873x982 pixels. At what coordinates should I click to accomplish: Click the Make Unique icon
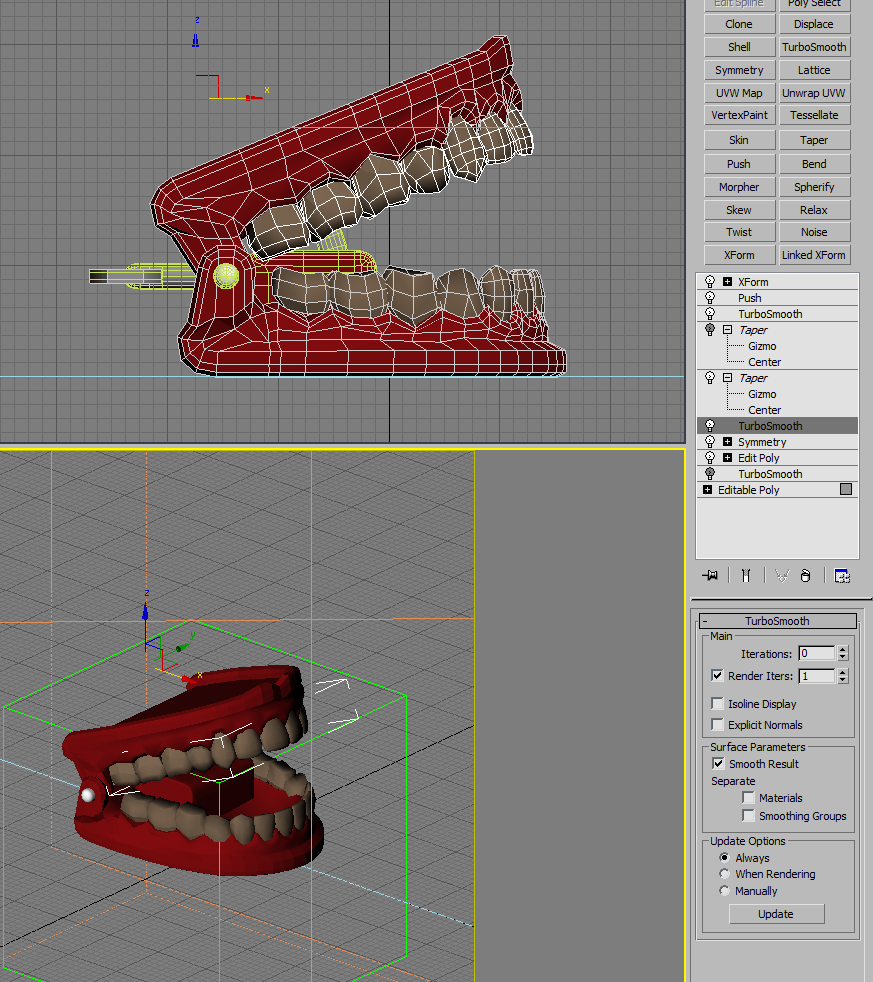(782, 576)
